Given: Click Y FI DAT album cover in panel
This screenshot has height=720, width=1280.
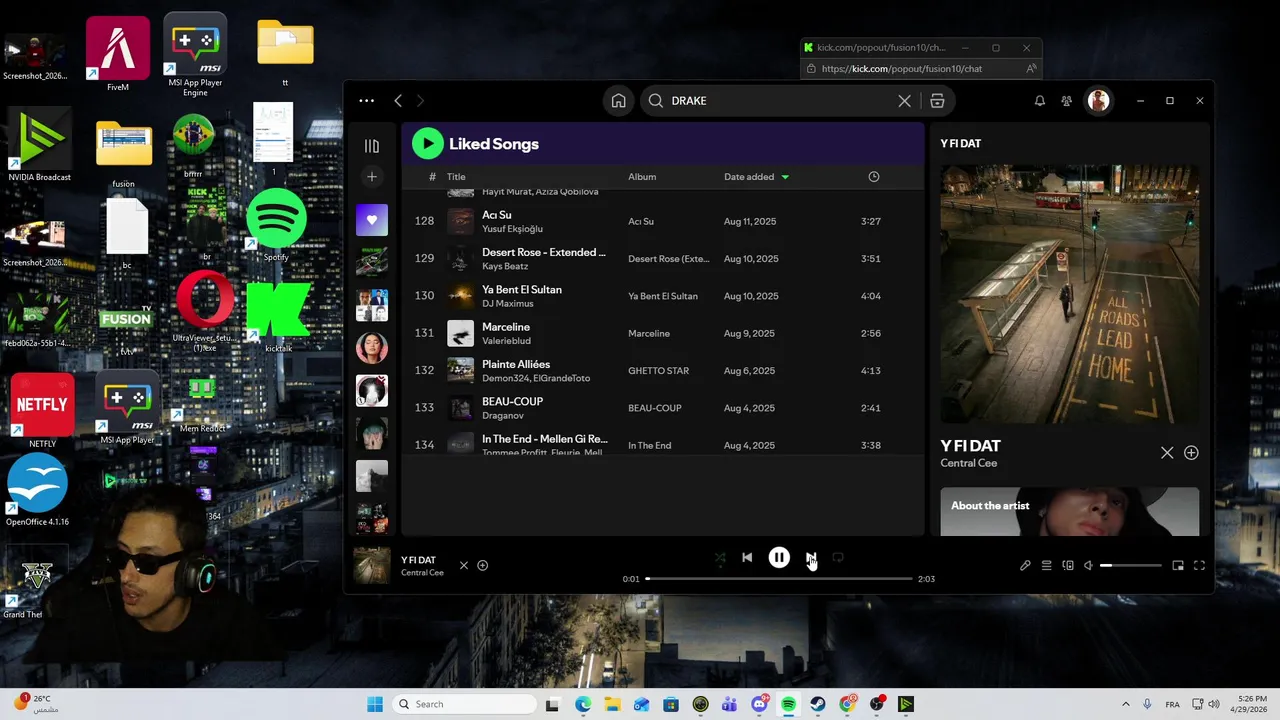Looking at the screenshot, I should coord(1069,294).
